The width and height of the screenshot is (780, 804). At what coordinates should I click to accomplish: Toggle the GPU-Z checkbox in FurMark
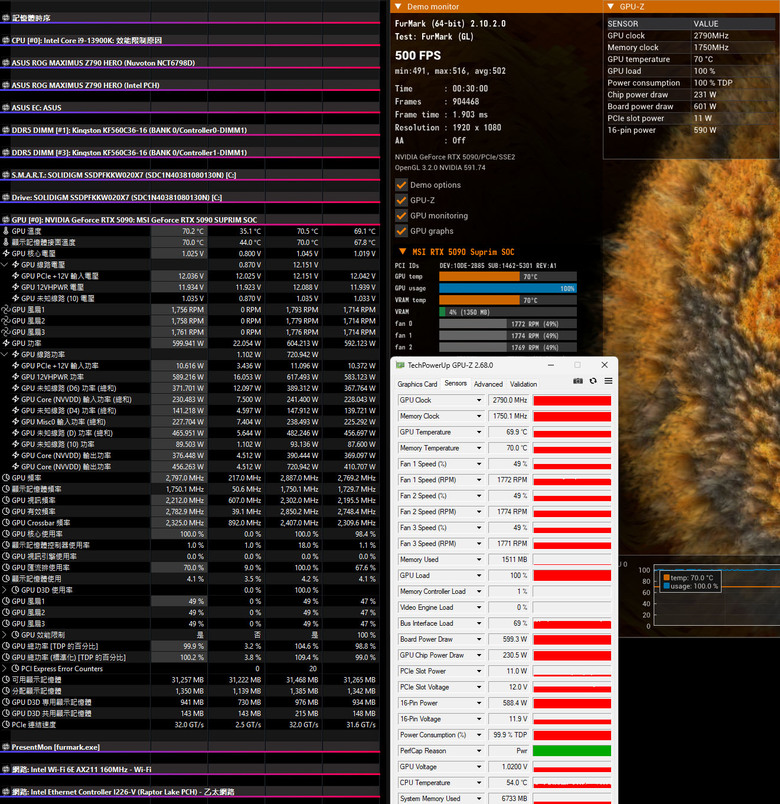[401, 200]
